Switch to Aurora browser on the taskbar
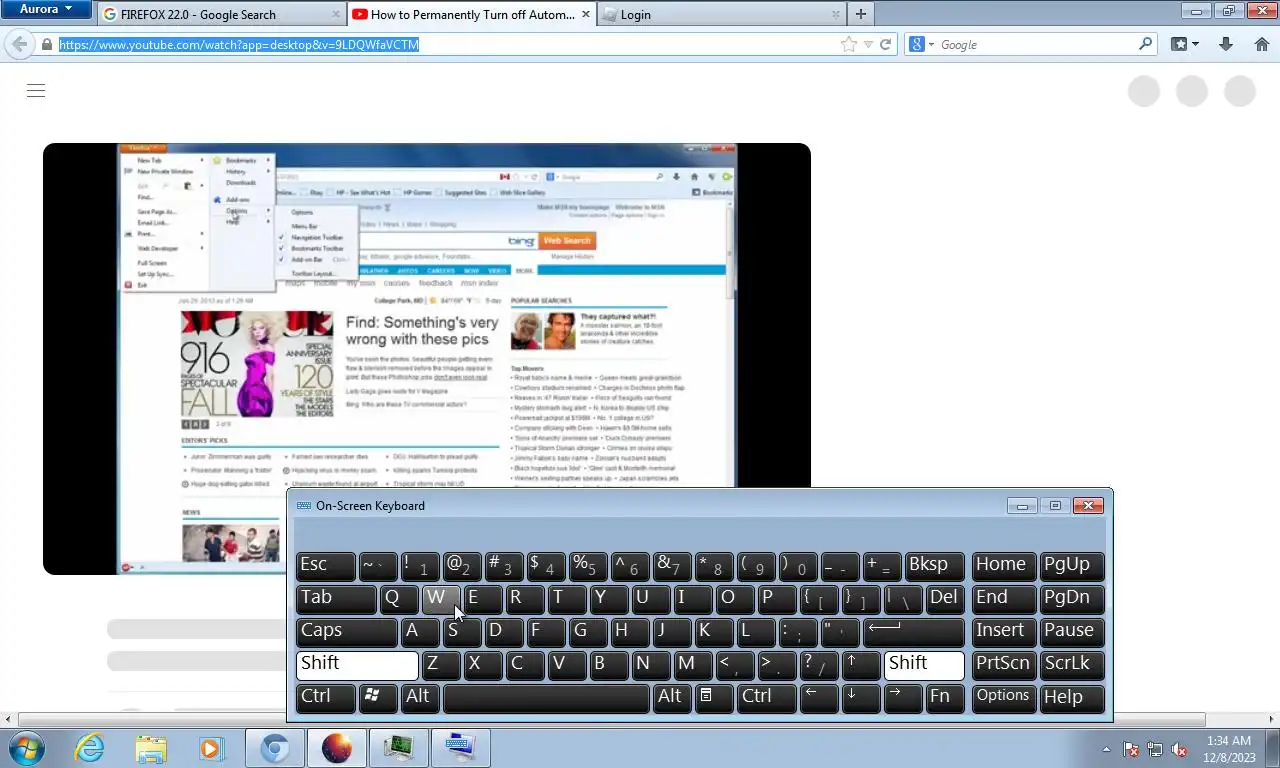The image size is (1280, 768). click(337, 748)
